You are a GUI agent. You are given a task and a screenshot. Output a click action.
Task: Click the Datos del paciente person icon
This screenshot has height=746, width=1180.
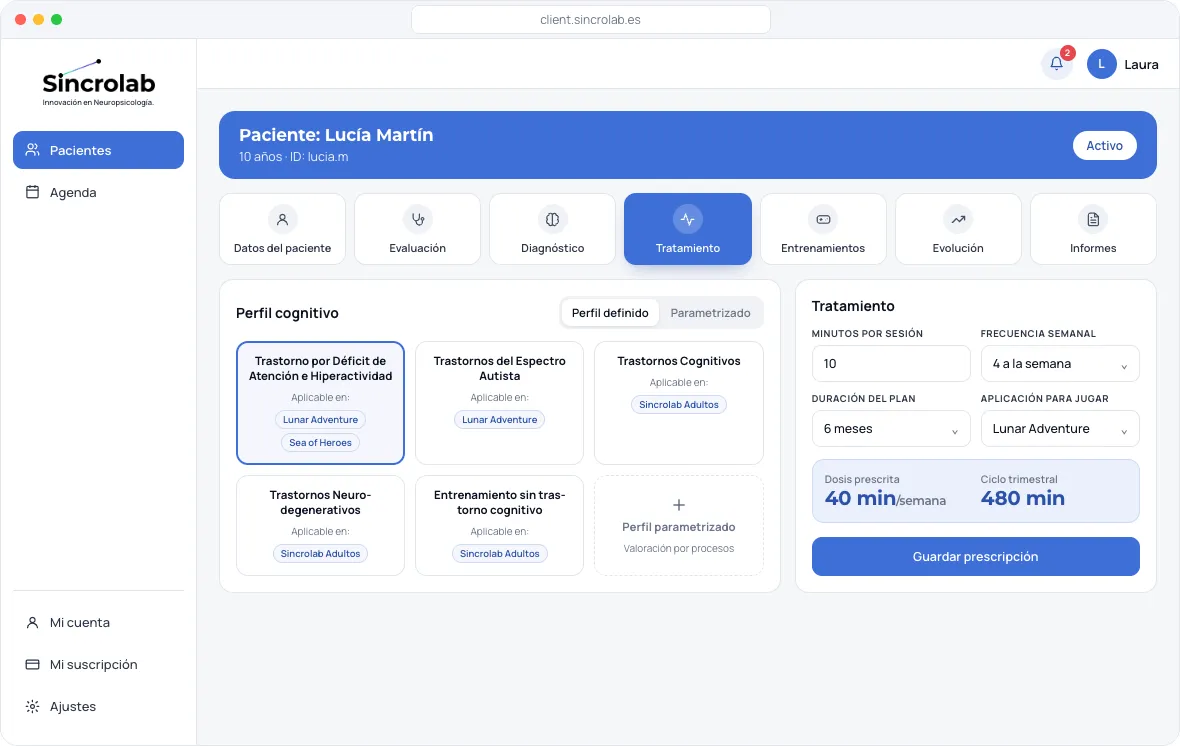point(282,219)
